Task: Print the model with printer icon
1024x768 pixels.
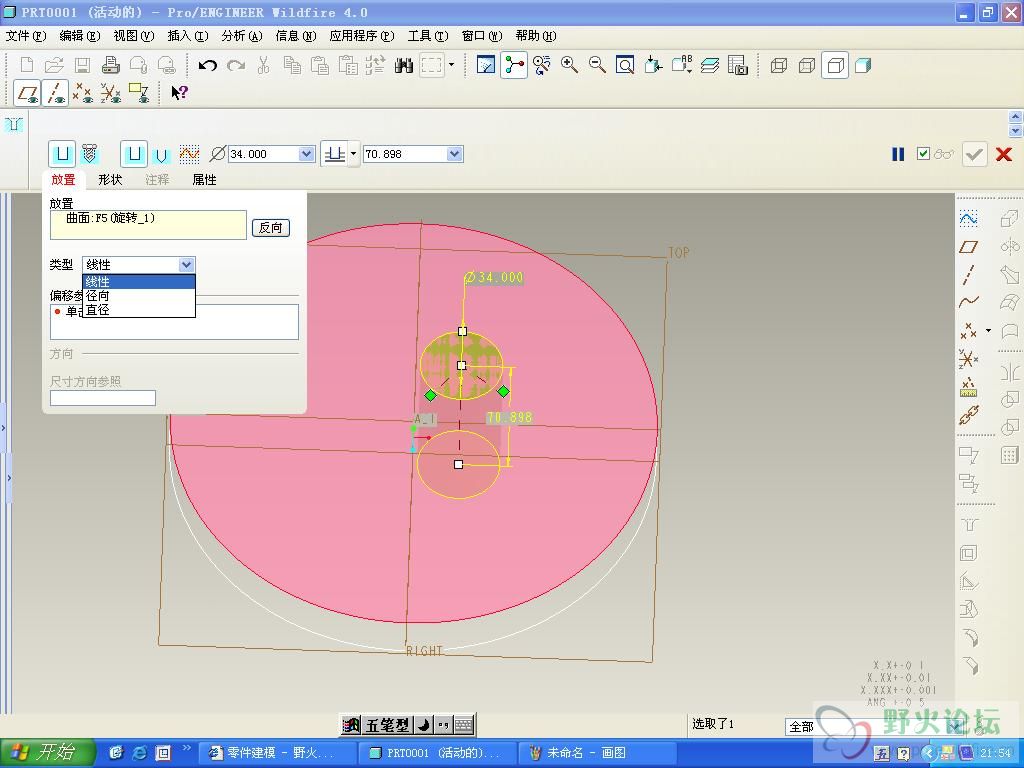Action: 110,65
